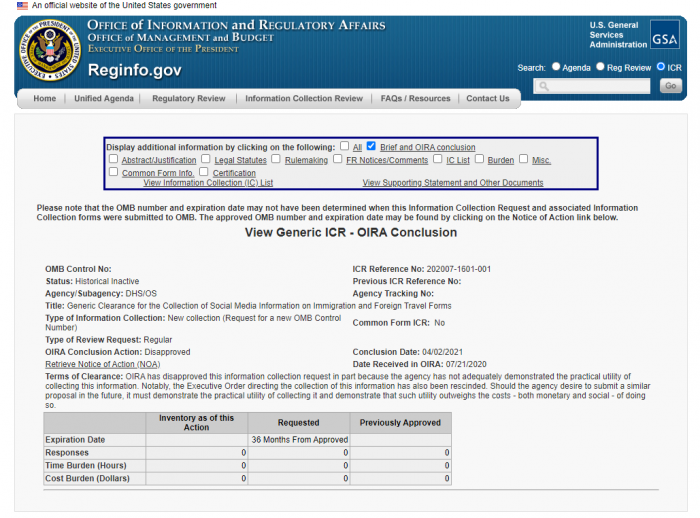
Task: Click View Information Collection (IC) List link
Action: pos(208,183)
